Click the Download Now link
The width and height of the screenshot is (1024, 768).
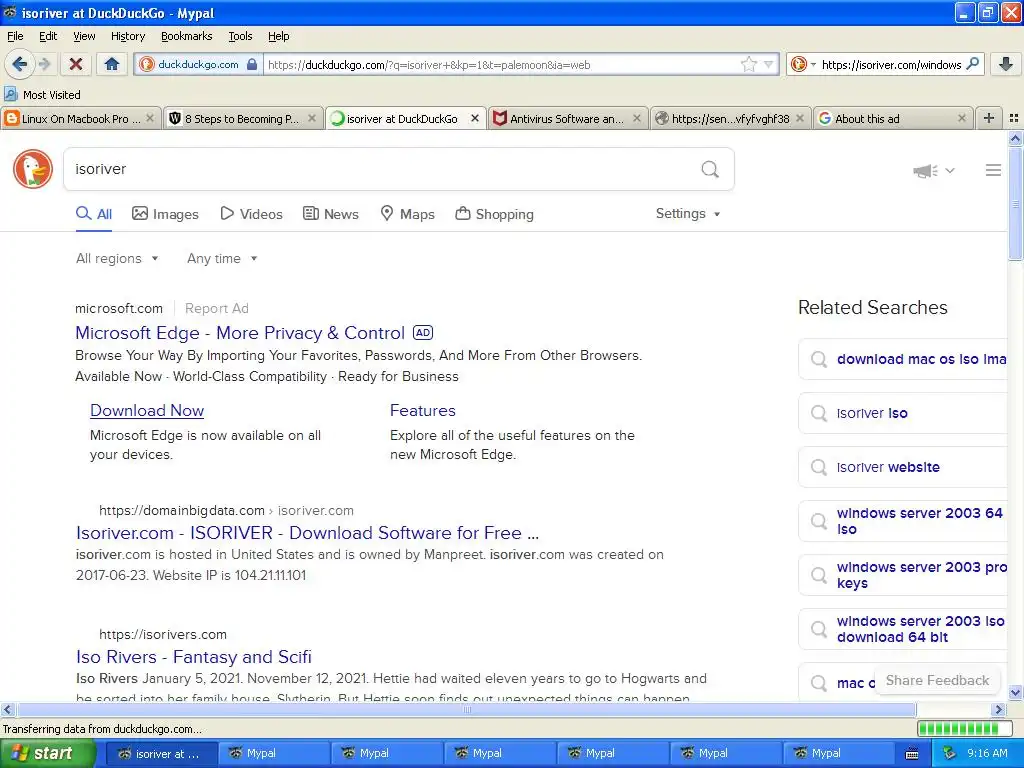pos(147,411)
